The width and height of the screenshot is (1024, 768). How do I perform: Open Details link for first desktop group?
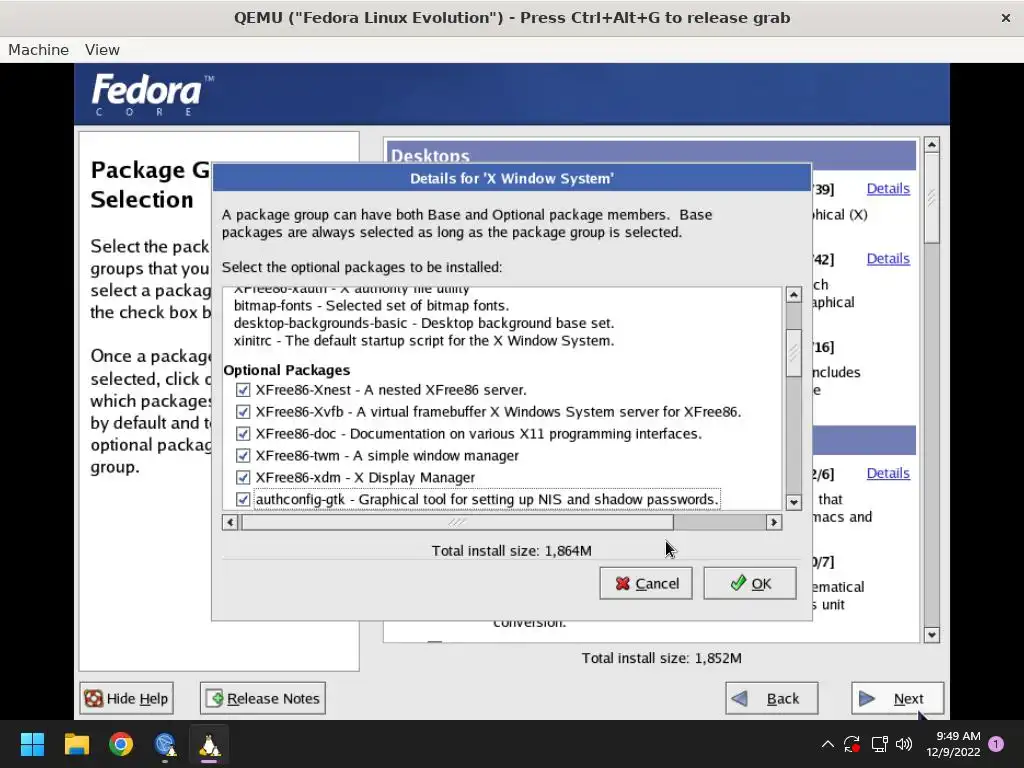click(x=888, y=189)
